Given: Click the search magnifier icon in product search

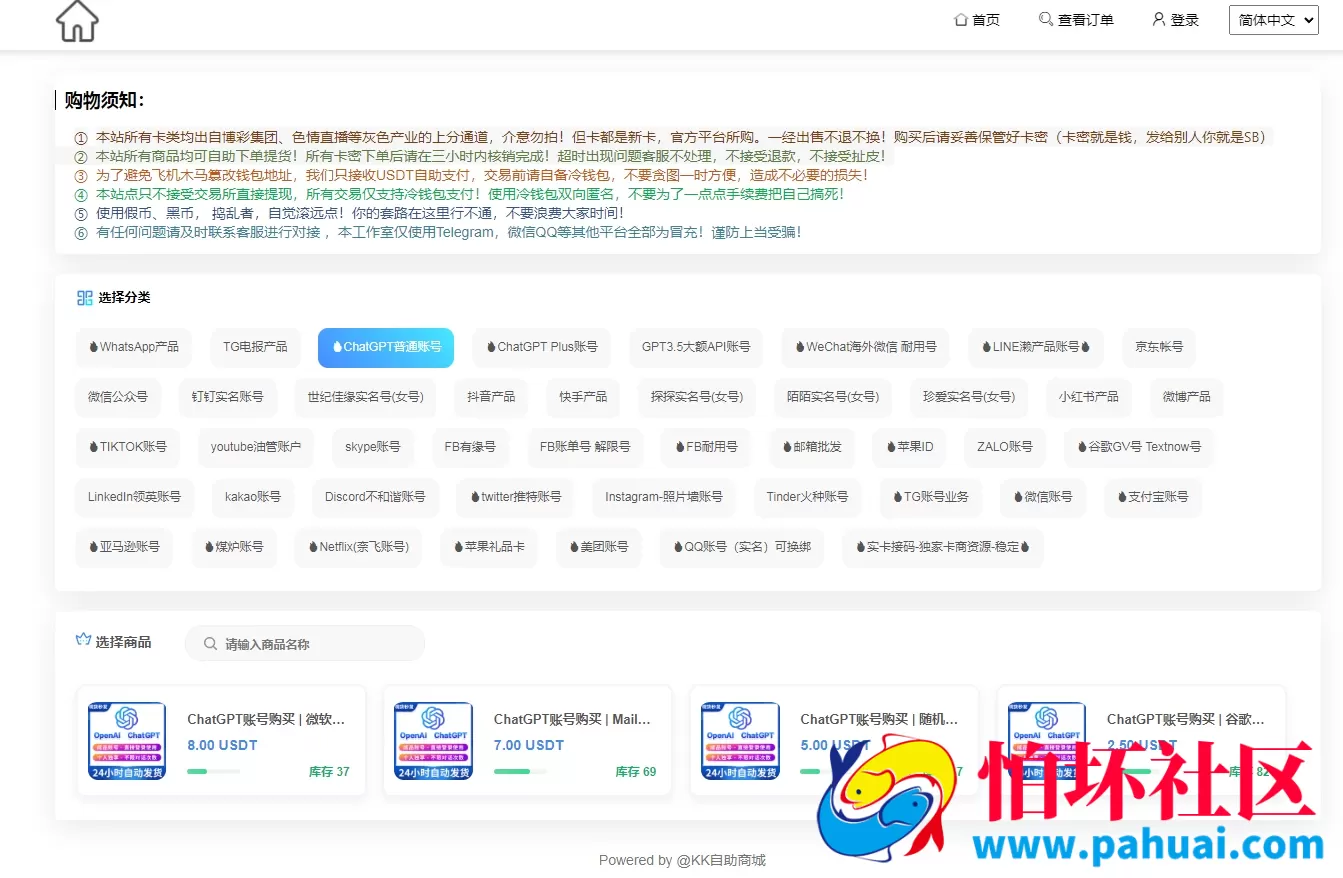Looking at the screenshot, I should 210,644.
